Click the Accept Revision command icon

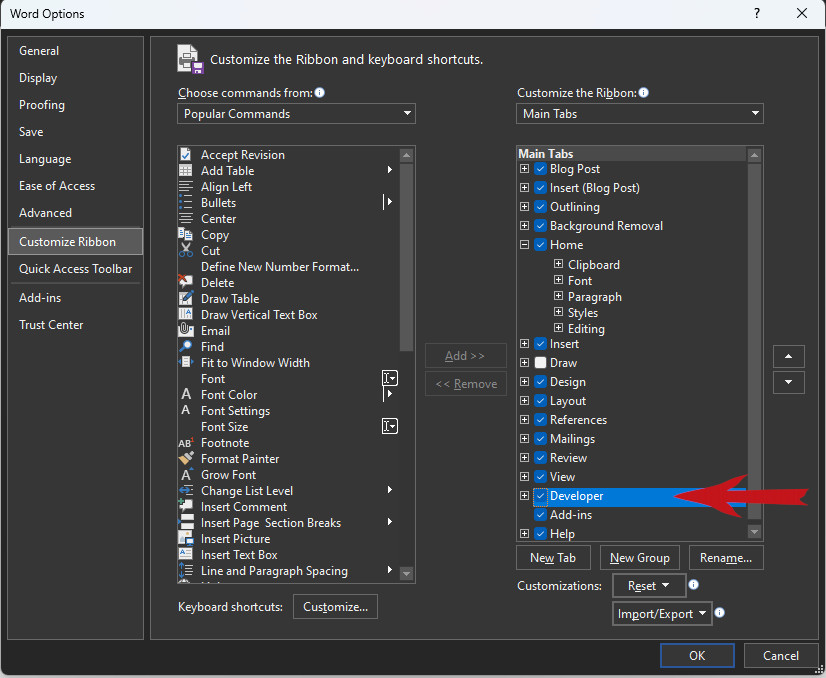[x=185, y=154]
